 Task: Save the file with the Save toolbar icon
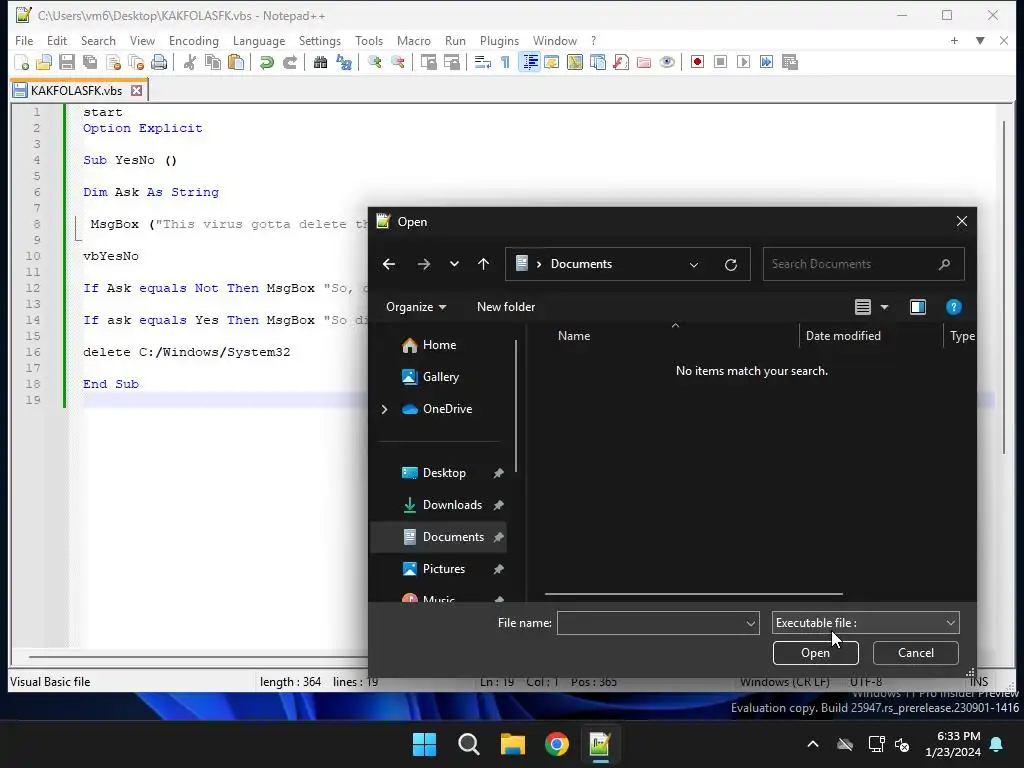click(x=67, y=62)
